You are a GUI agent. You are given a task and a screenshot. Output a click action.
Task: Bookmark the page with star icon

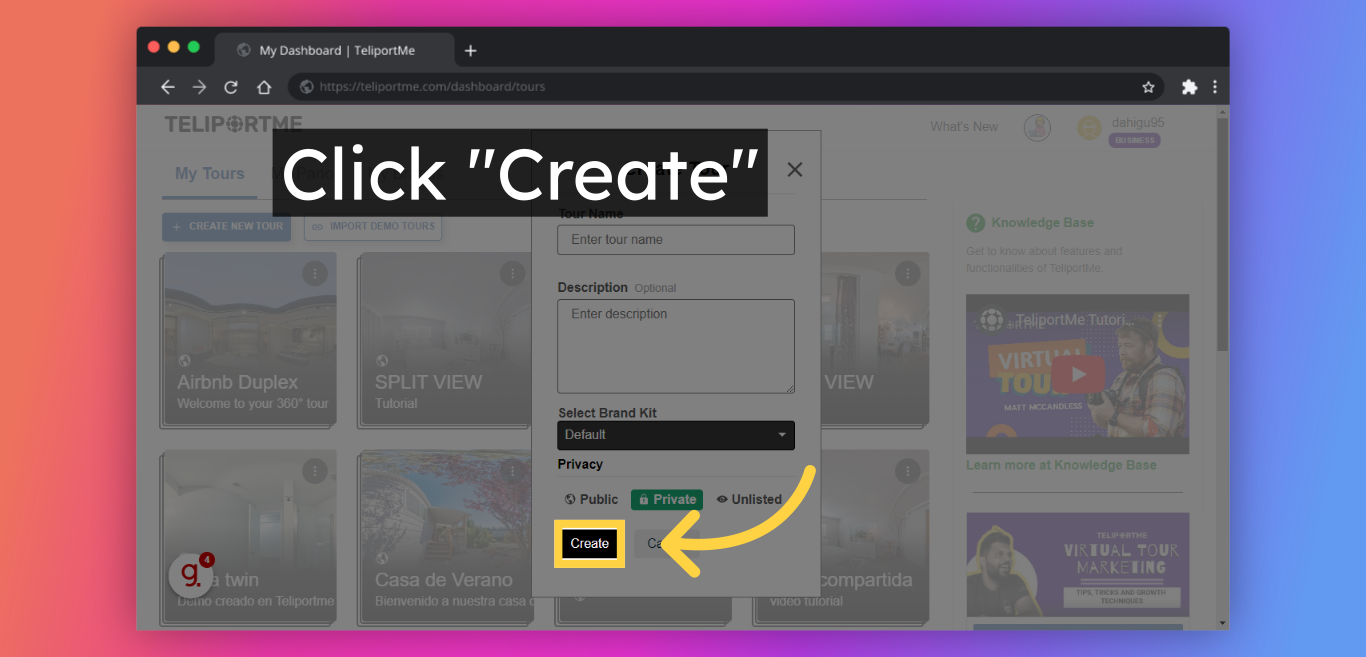point(1148,87)
